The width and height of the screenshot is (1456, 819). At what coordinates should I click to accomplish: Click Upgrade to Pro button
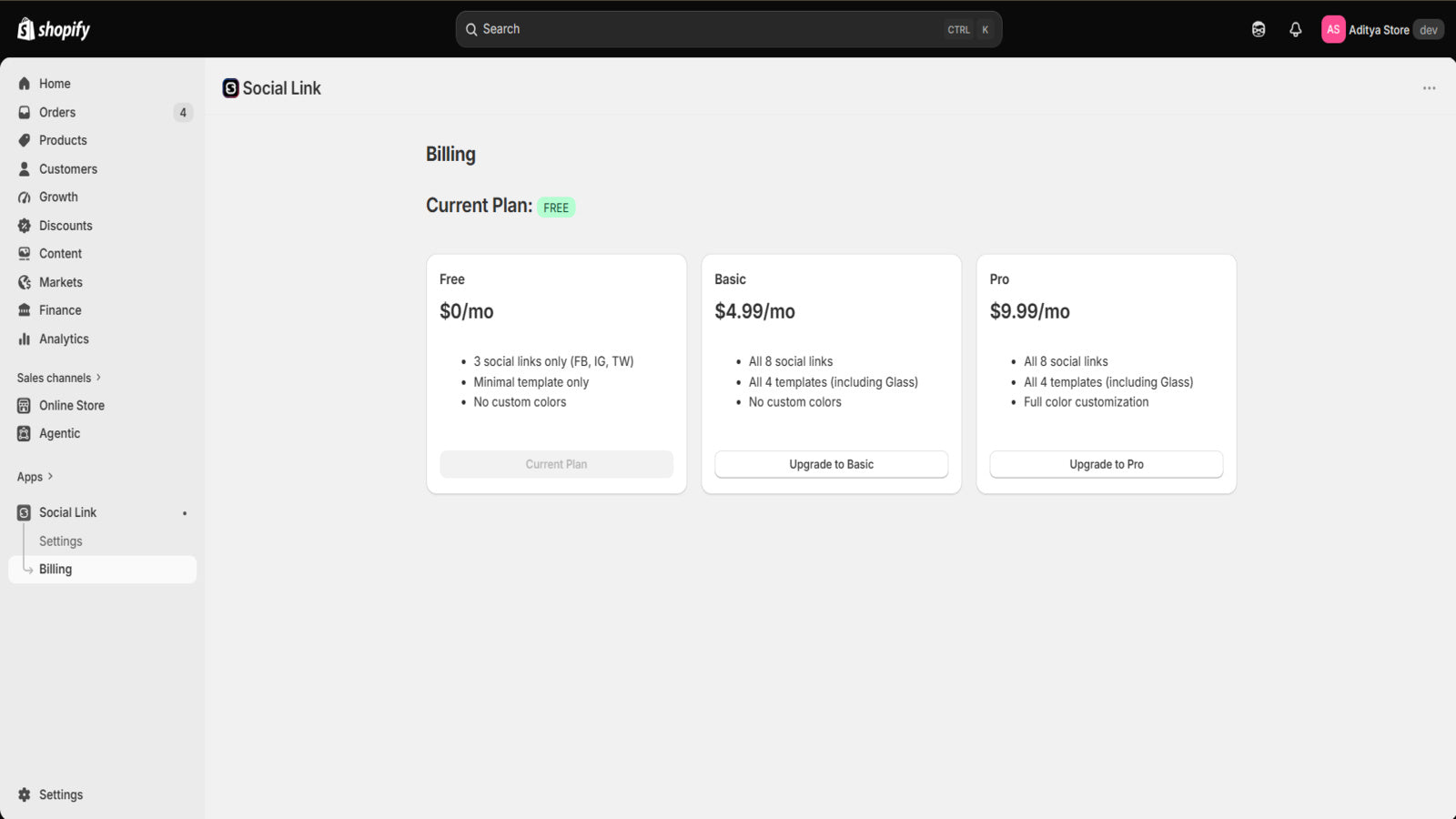1107,464
